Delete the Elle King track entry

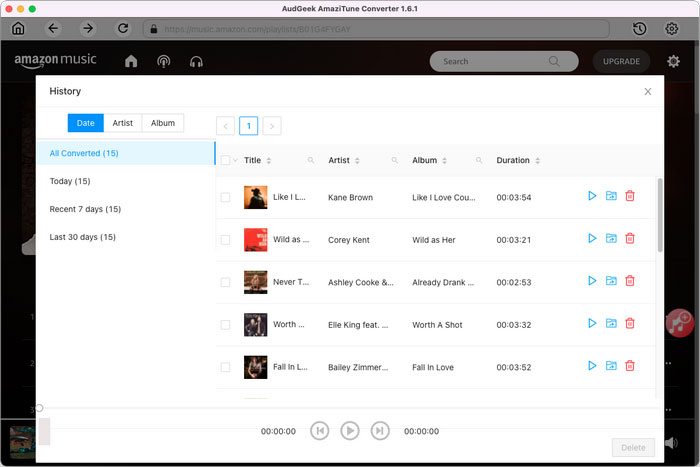point(630,323)
